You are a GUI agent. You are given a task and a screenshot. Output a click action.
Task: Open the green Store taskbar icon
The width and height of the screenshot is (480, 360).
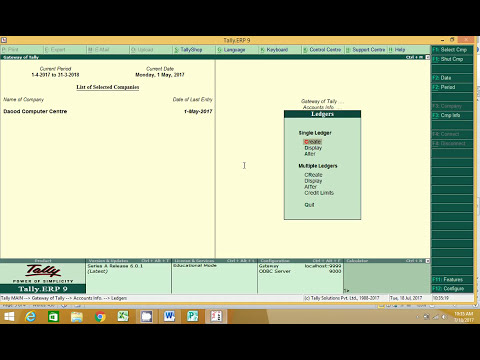(53, 316)
